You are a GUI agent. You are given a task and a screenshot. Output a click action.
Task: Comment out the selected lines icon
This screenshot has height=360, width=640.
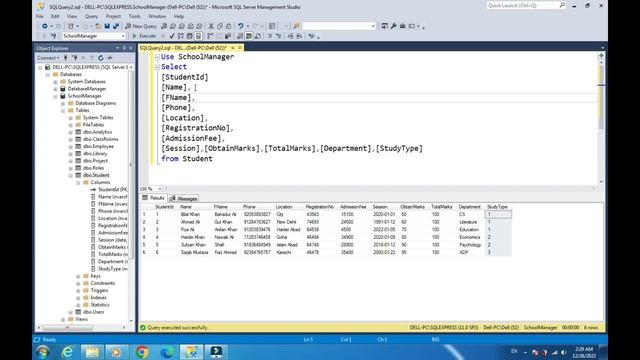pos(270,36)
